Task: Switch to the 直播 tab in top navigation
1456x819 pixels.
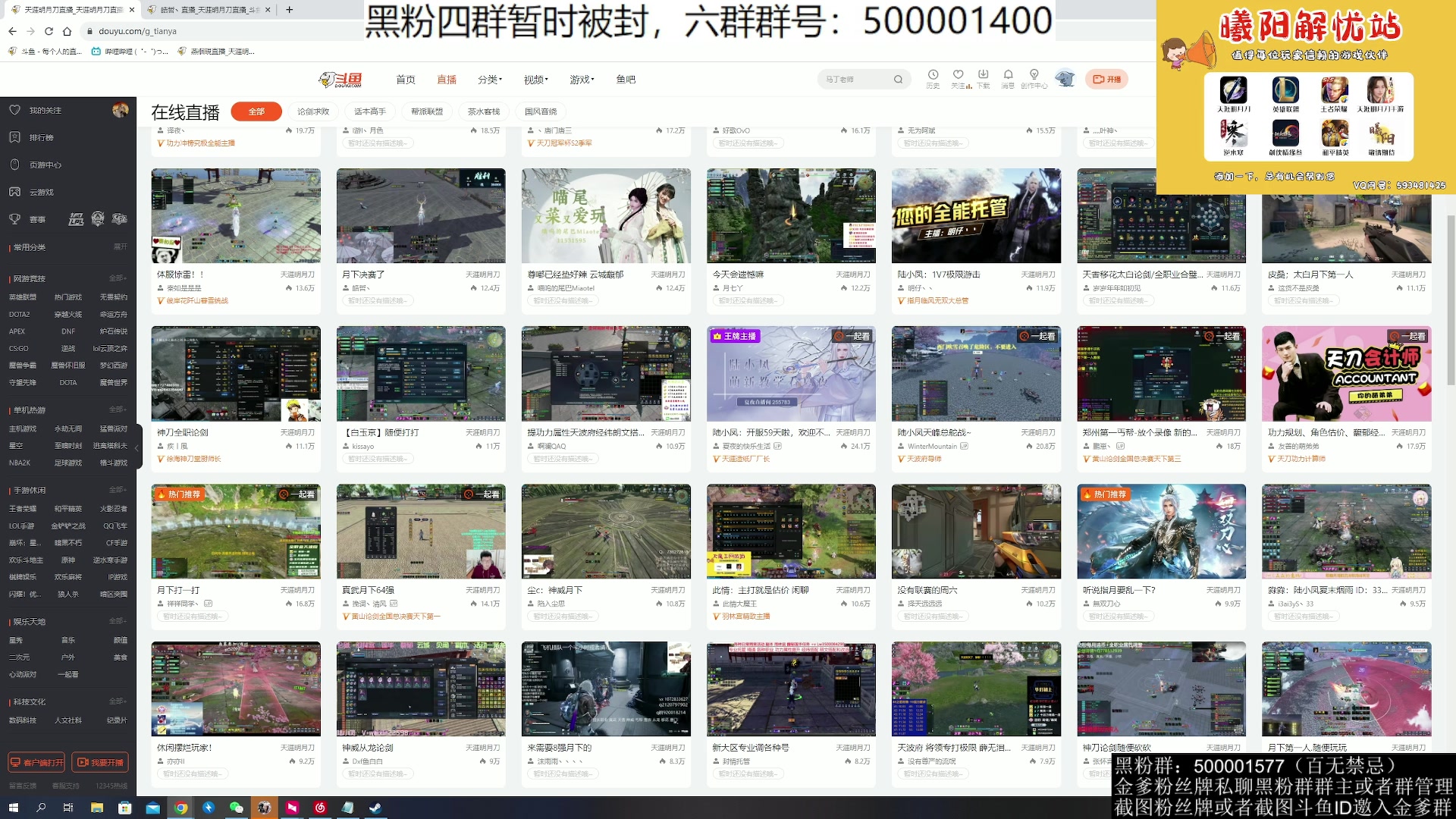Action: pos(447,79)
